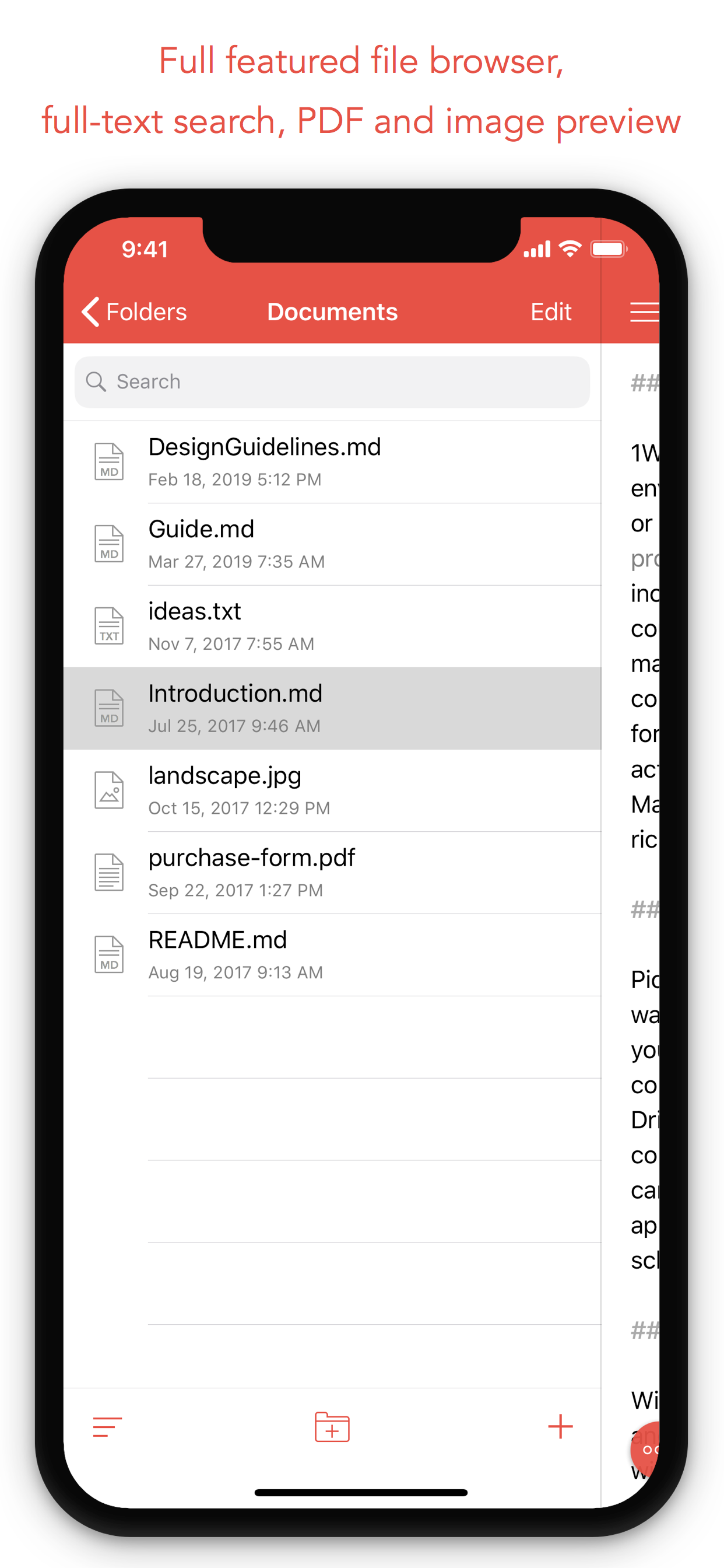Add a new file with plus icon
Screen dimensions: 724x1568
560,1427
